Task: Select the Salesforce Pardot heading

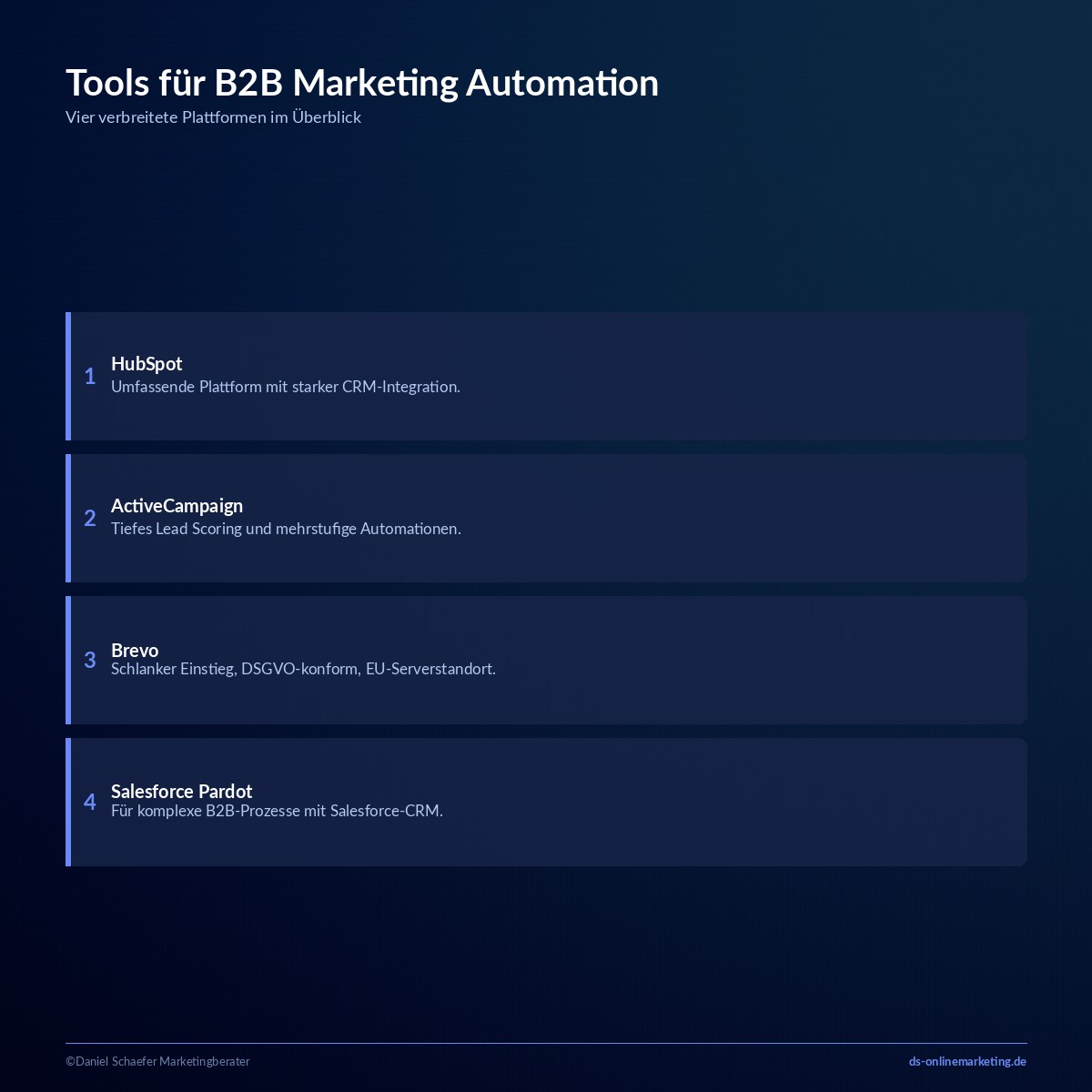Action: [181, 792]
